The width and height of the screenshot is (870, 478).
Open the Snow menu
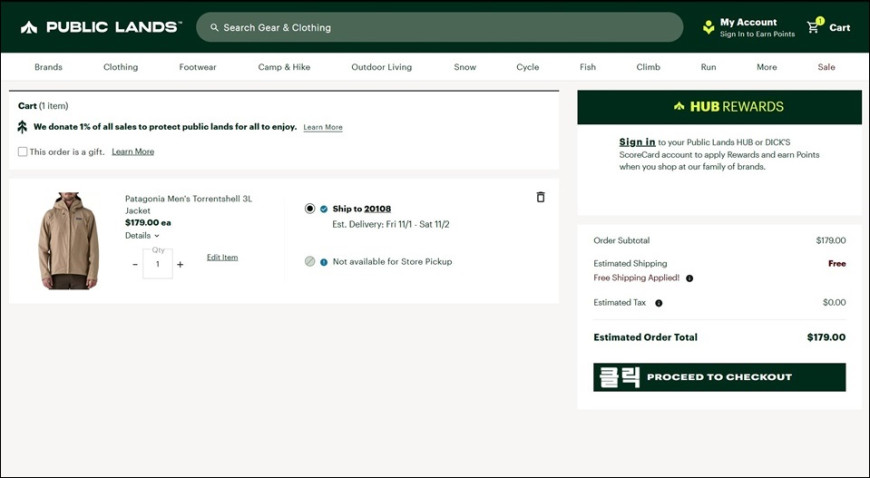(465, 67)
